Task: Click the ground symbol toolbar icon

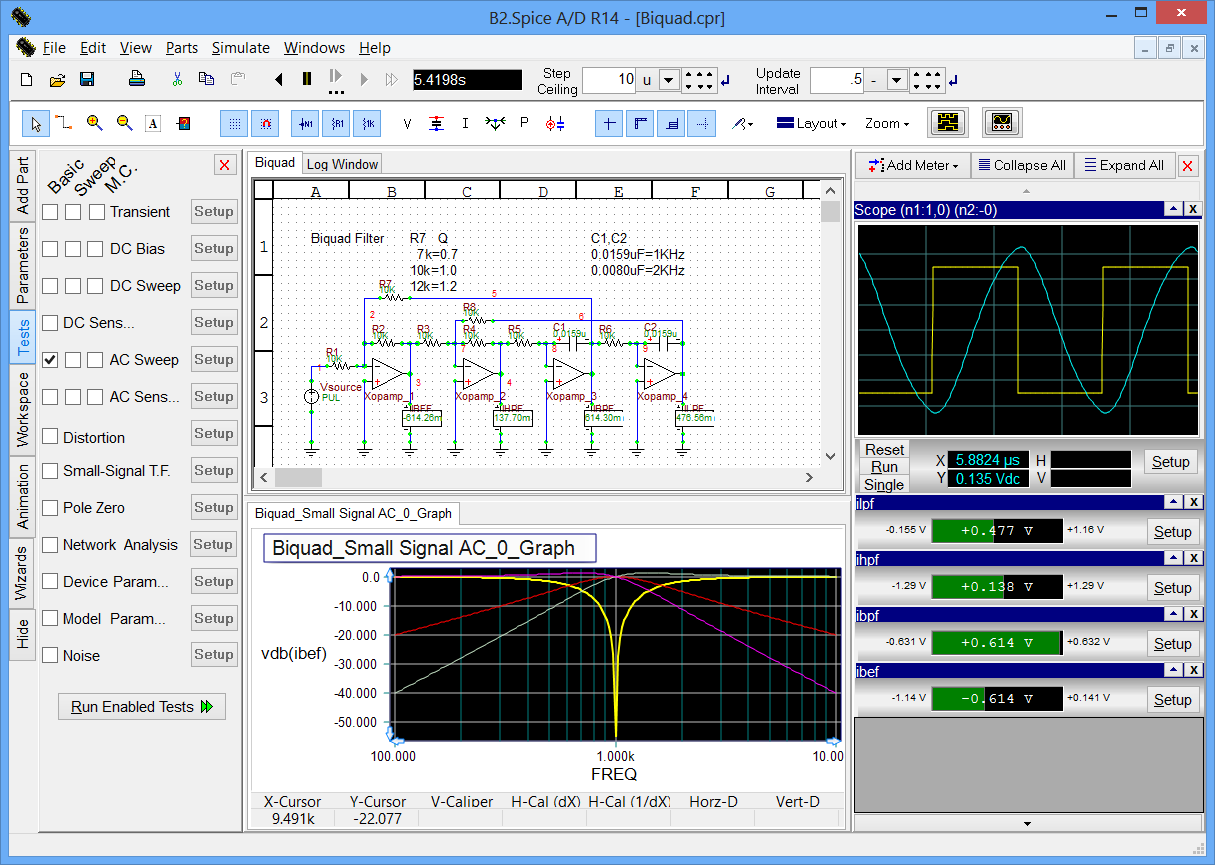Action: pyautogui.click(x=436, y=124)
